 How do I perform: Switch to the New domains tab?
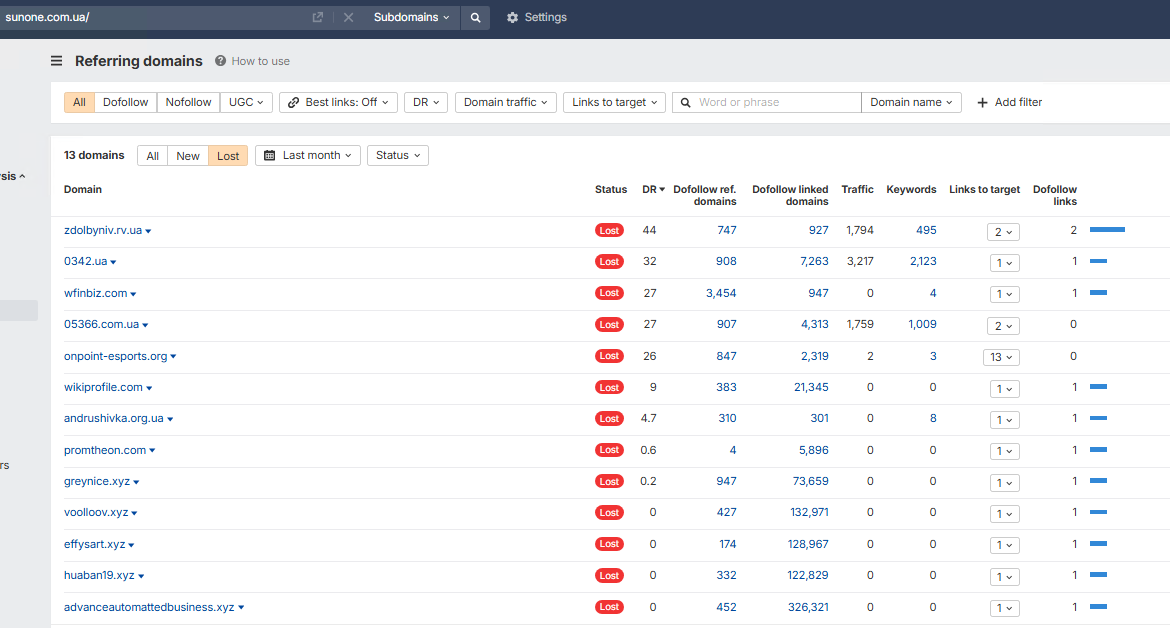pyautogui.click(x=188, y=156)
